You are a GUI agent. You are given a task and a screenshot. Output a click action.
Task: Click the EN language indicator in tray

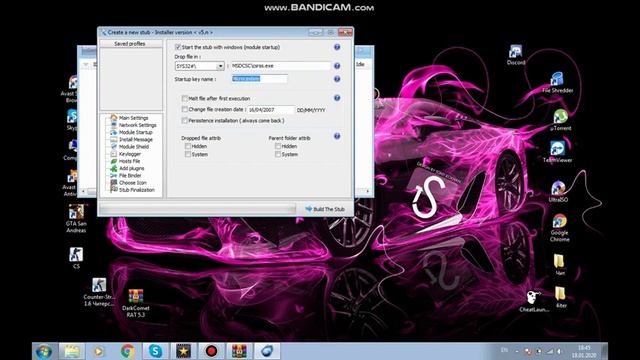point(504,350)
